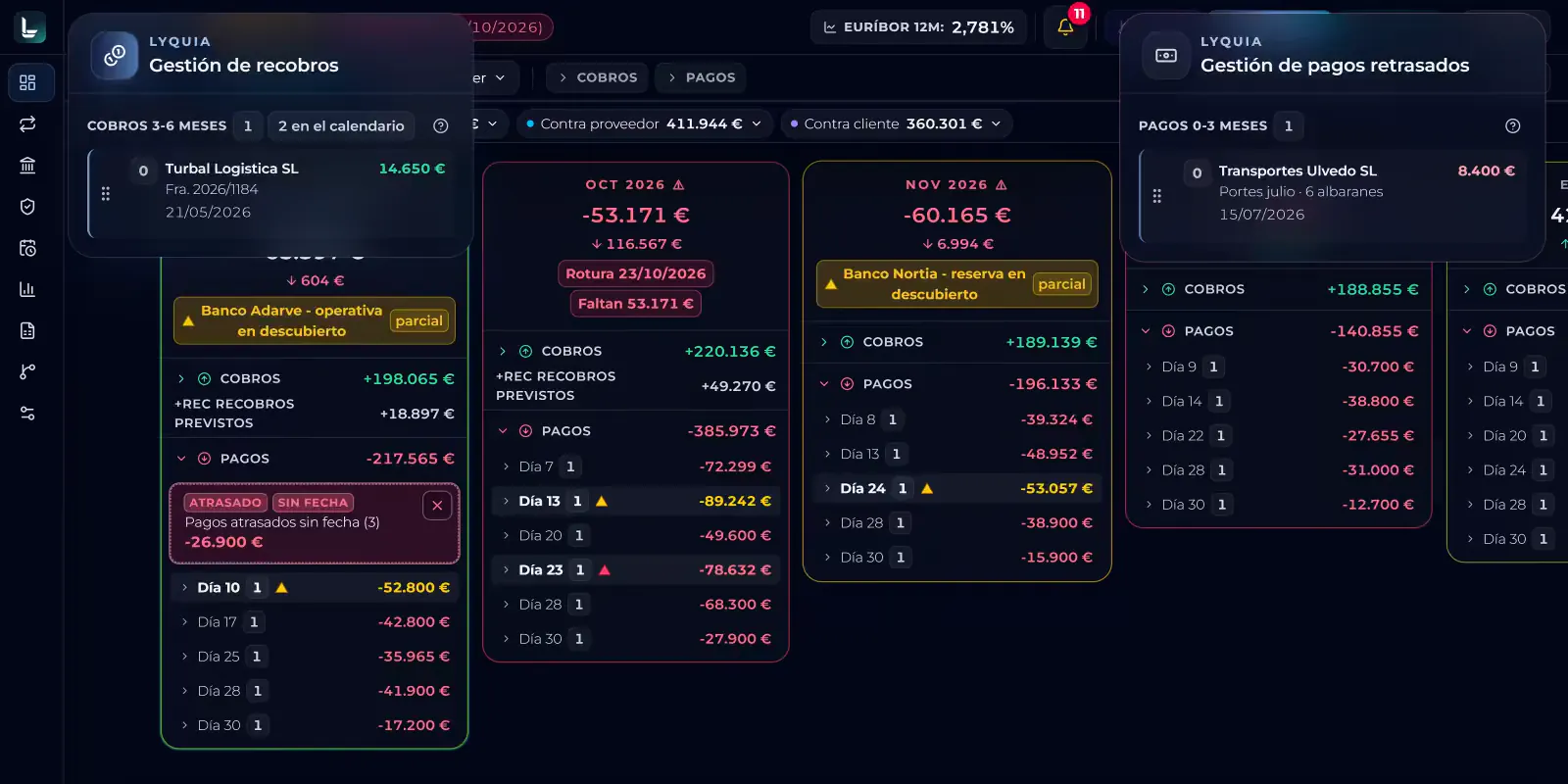This screenshot has width=1568, height=784.
Task: Expand Día 30 row with -12.700 €
Action: click(x=1278, y=505)
